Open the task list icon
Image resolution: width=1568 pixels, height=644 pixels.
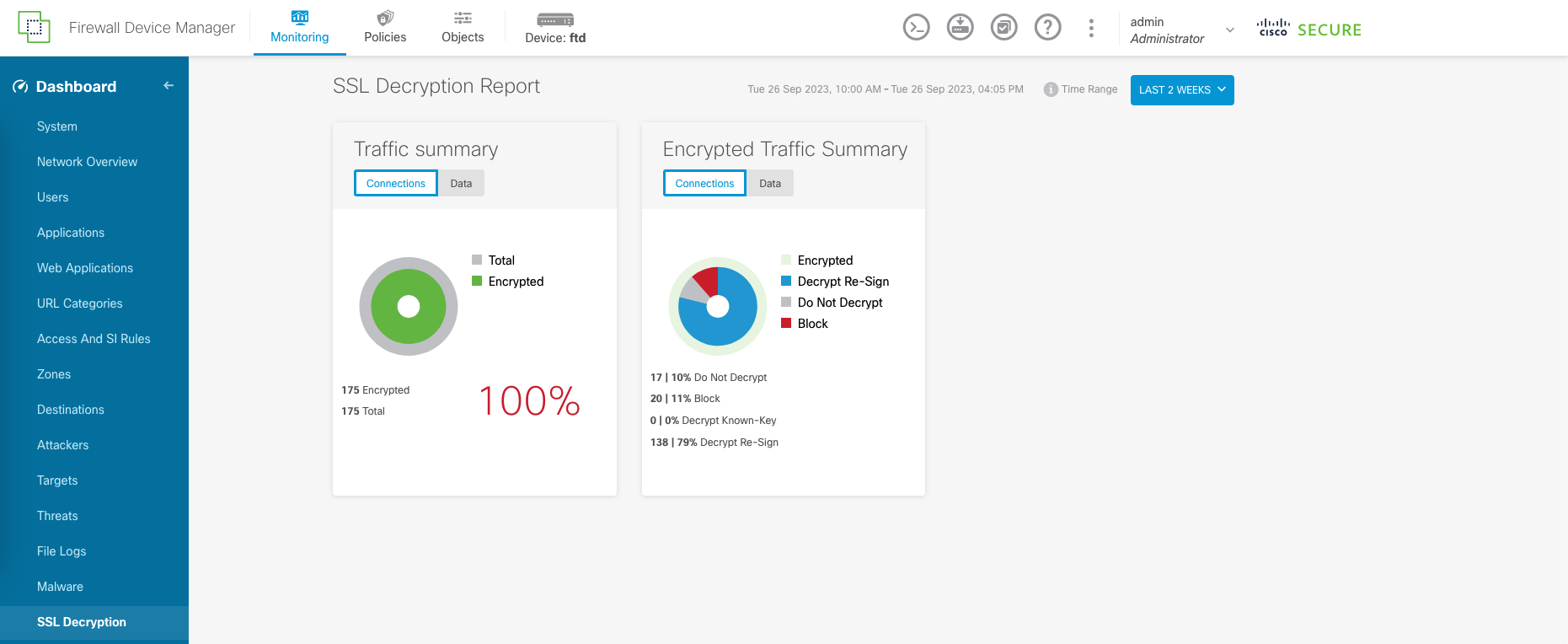coord(1003,28)
